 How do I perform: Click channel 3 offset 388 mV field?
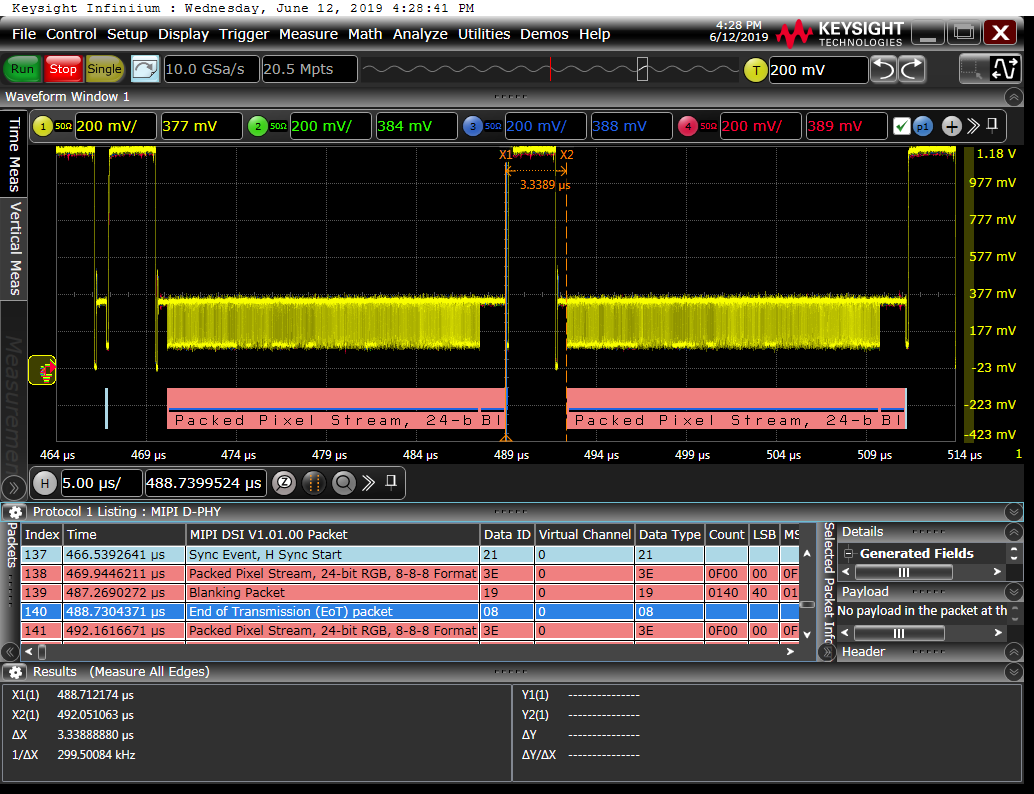point(631,126)
